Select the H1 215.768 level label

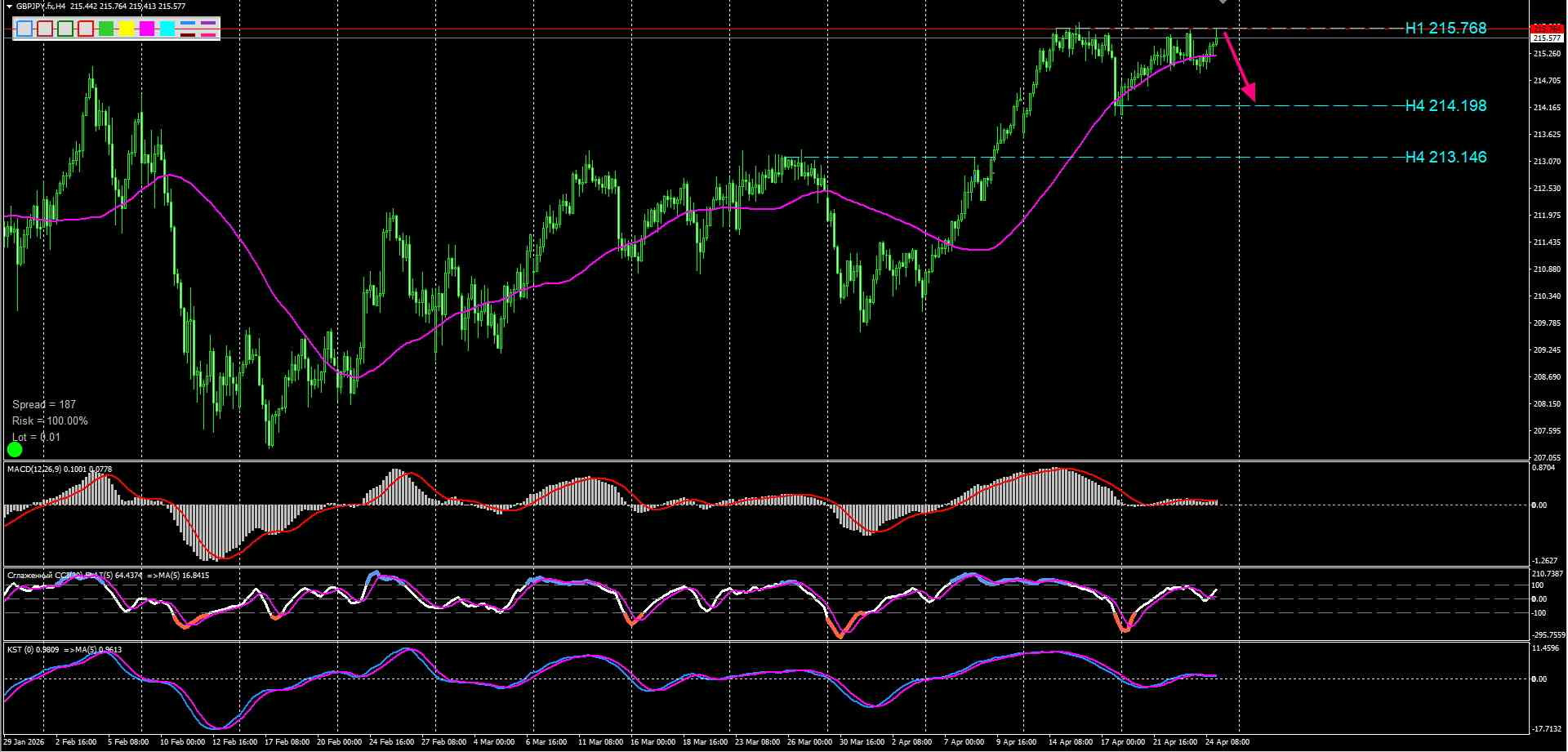(x=1445, y=29)
